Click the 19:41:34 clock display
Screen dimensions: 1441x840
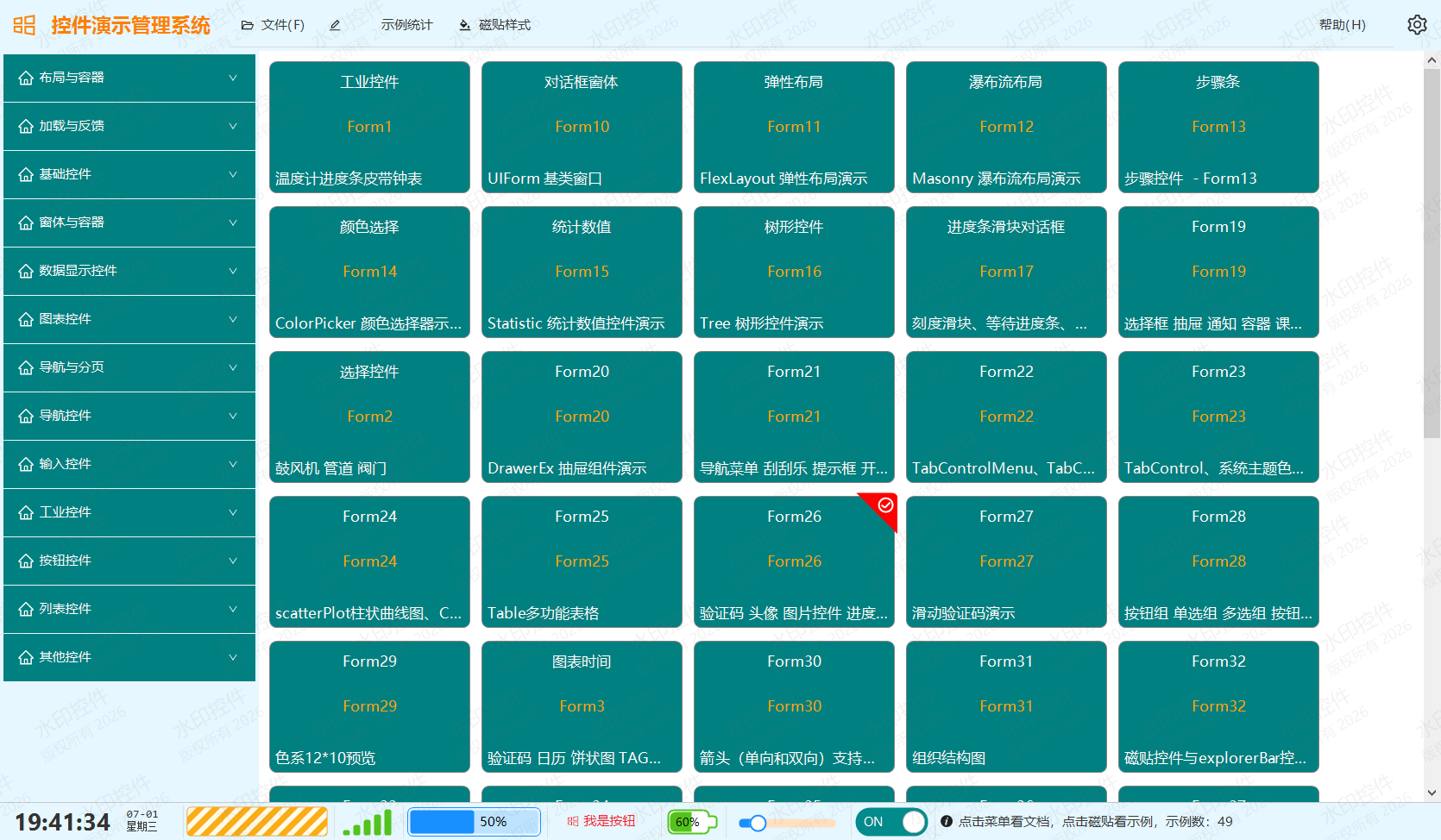coord(63,822)
